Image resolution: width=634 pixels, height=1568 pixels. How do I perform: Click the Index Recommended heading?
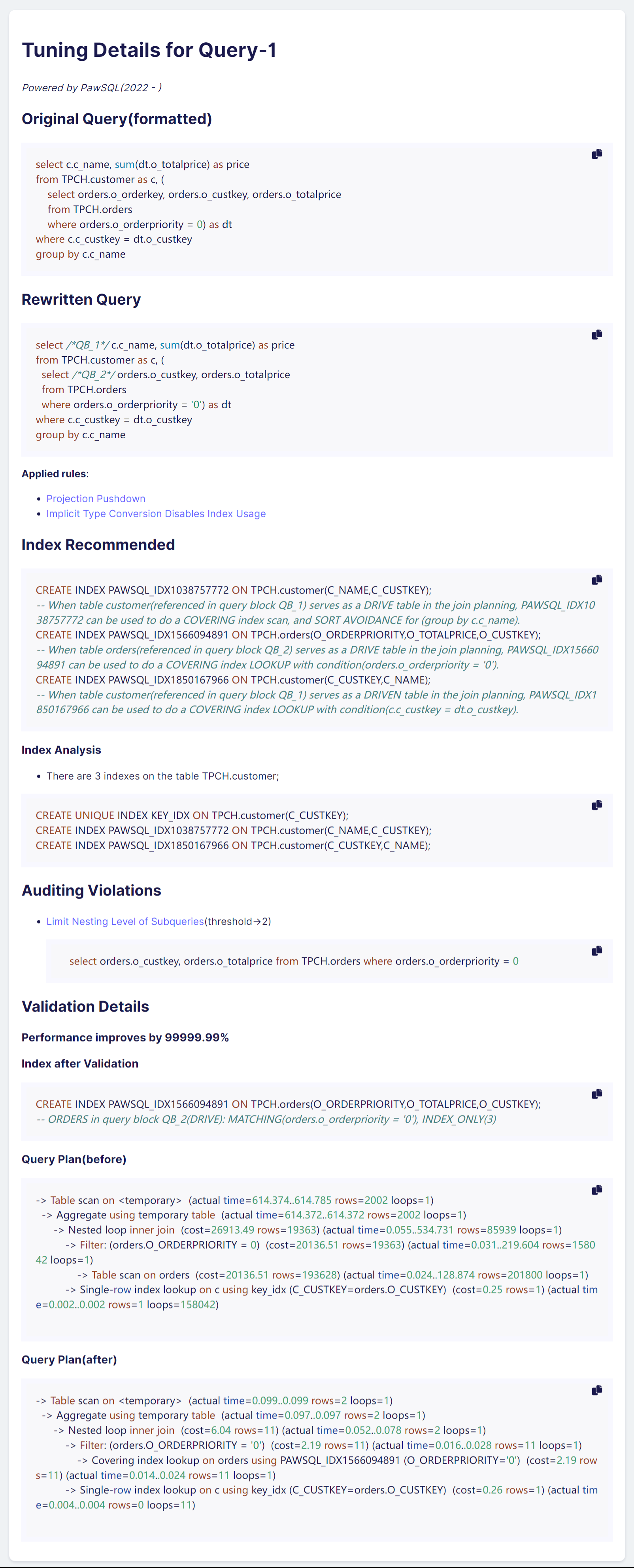[x=98, y=545]
